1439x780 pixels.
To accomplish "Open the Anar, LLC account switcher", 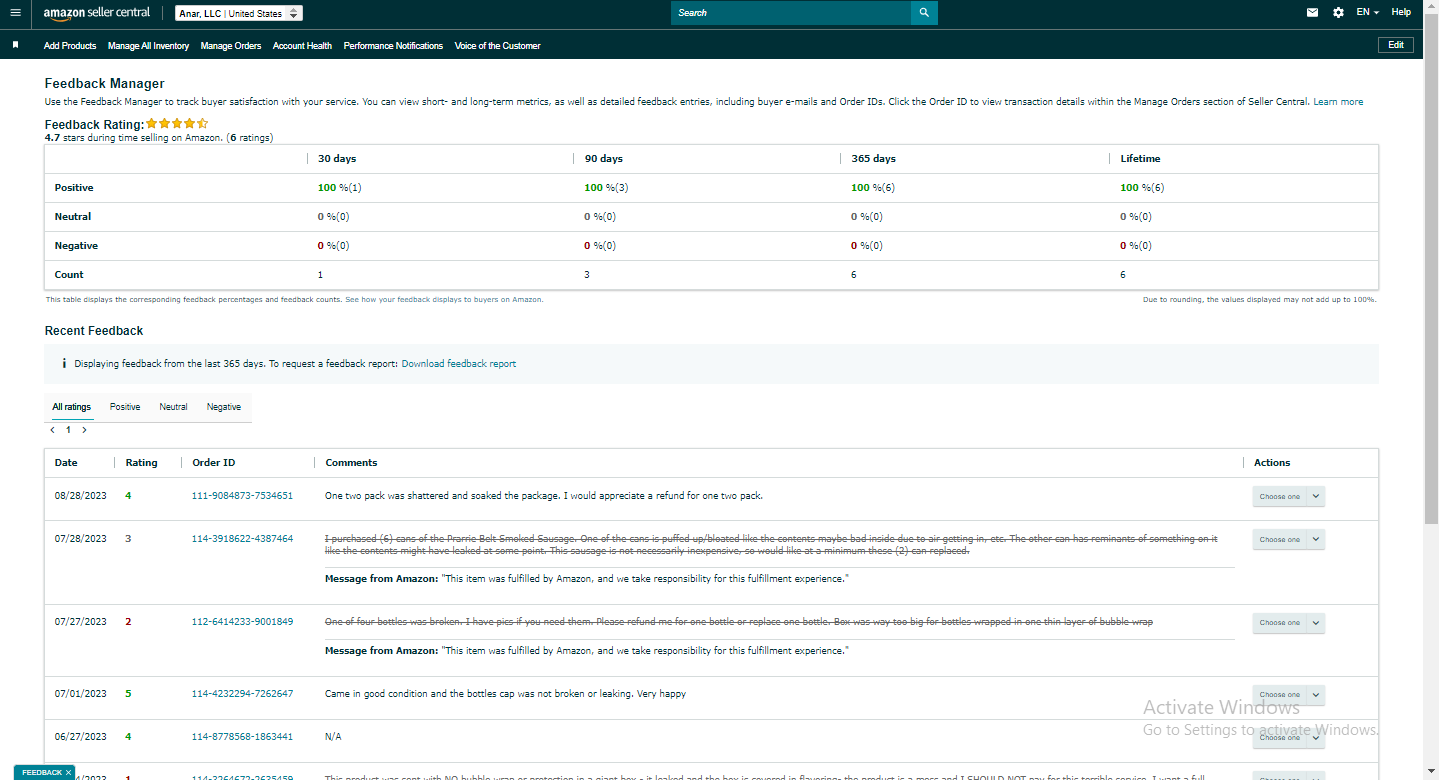I will (x=238, y=13).
